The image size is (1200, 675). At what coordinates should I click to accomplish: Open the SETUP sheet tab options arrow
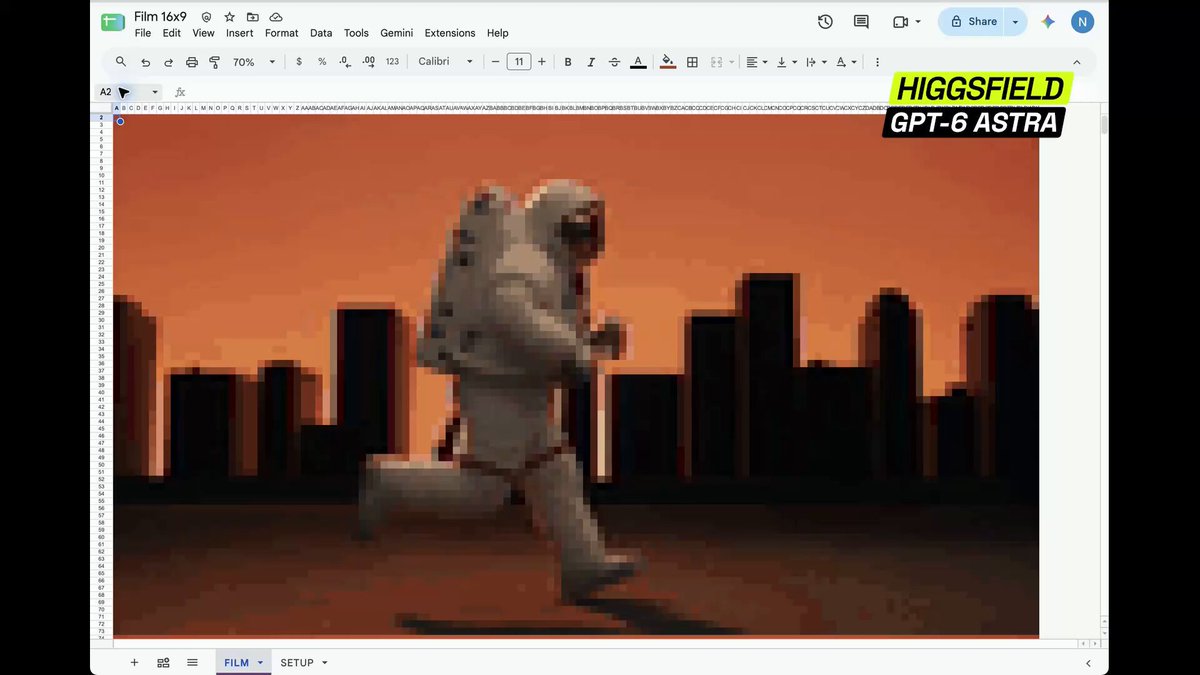pos(324,662)
